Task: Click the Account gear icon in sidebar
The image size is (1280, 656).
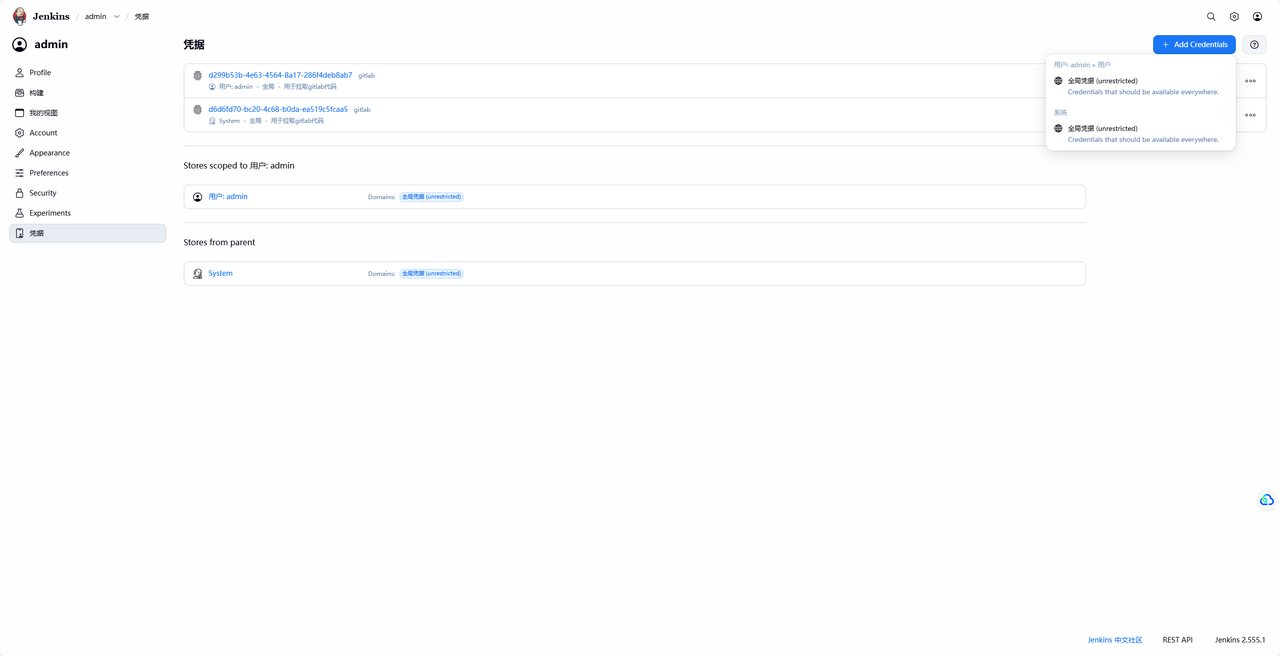Action: click(x=19, y=133)
